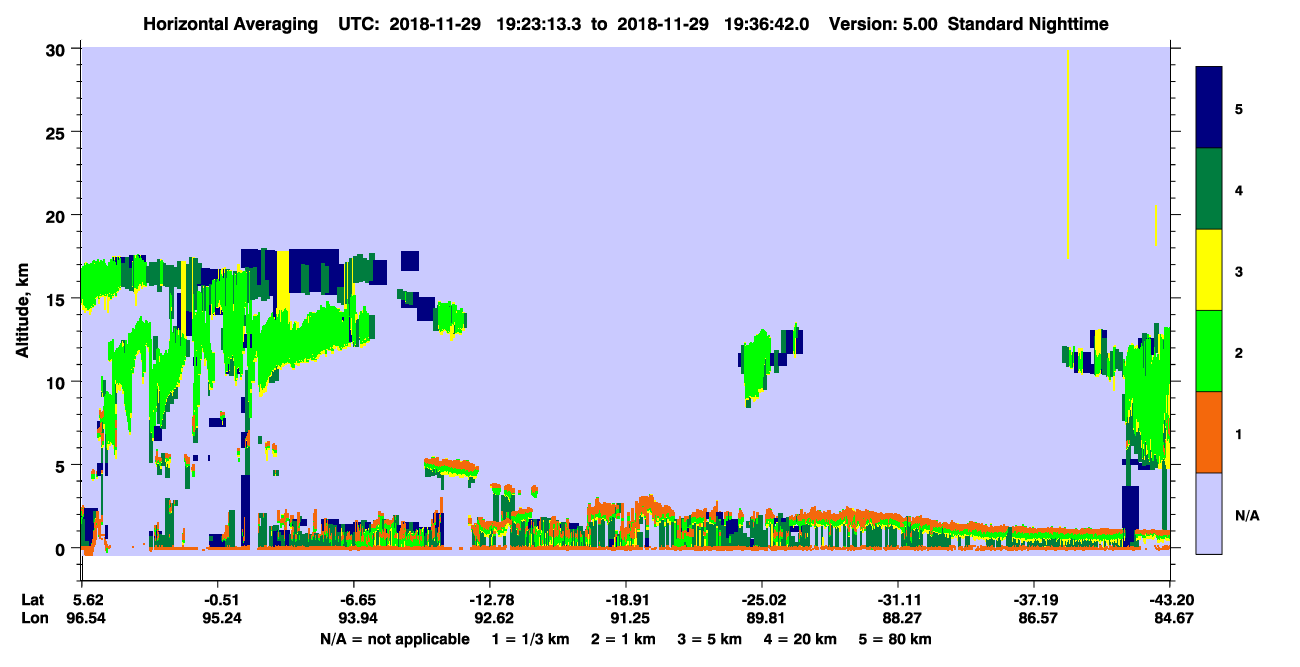
Task: Click latitude value -37.19
Action: click(1034, 600)
